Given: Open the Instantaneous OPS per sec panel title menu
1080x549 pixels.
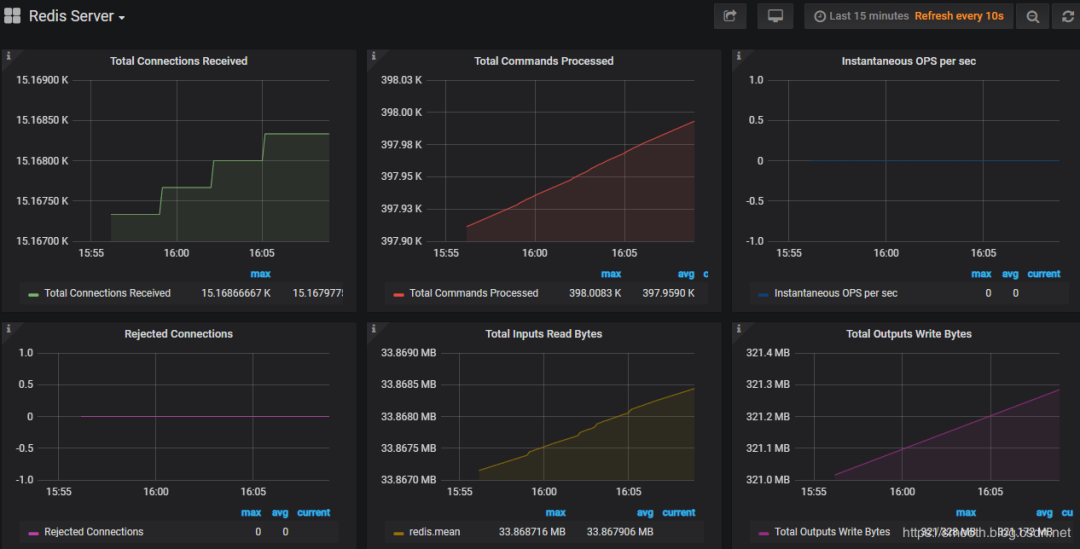Looking at the screenshot, I should coord(908,61).
